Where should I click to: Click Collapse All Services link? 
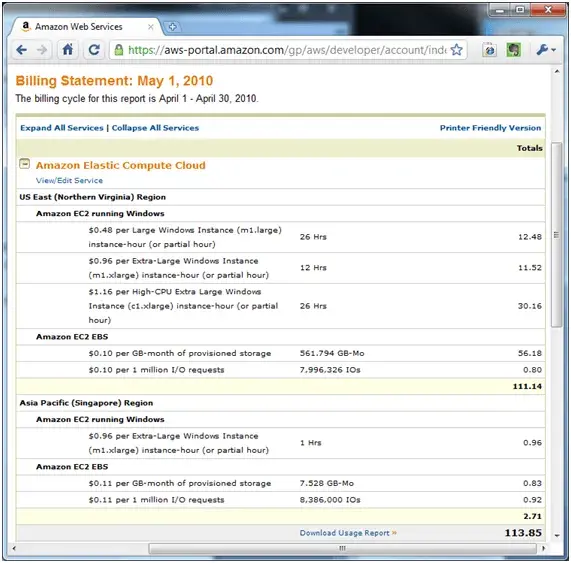pyautogui.click(x=155, y=128)
